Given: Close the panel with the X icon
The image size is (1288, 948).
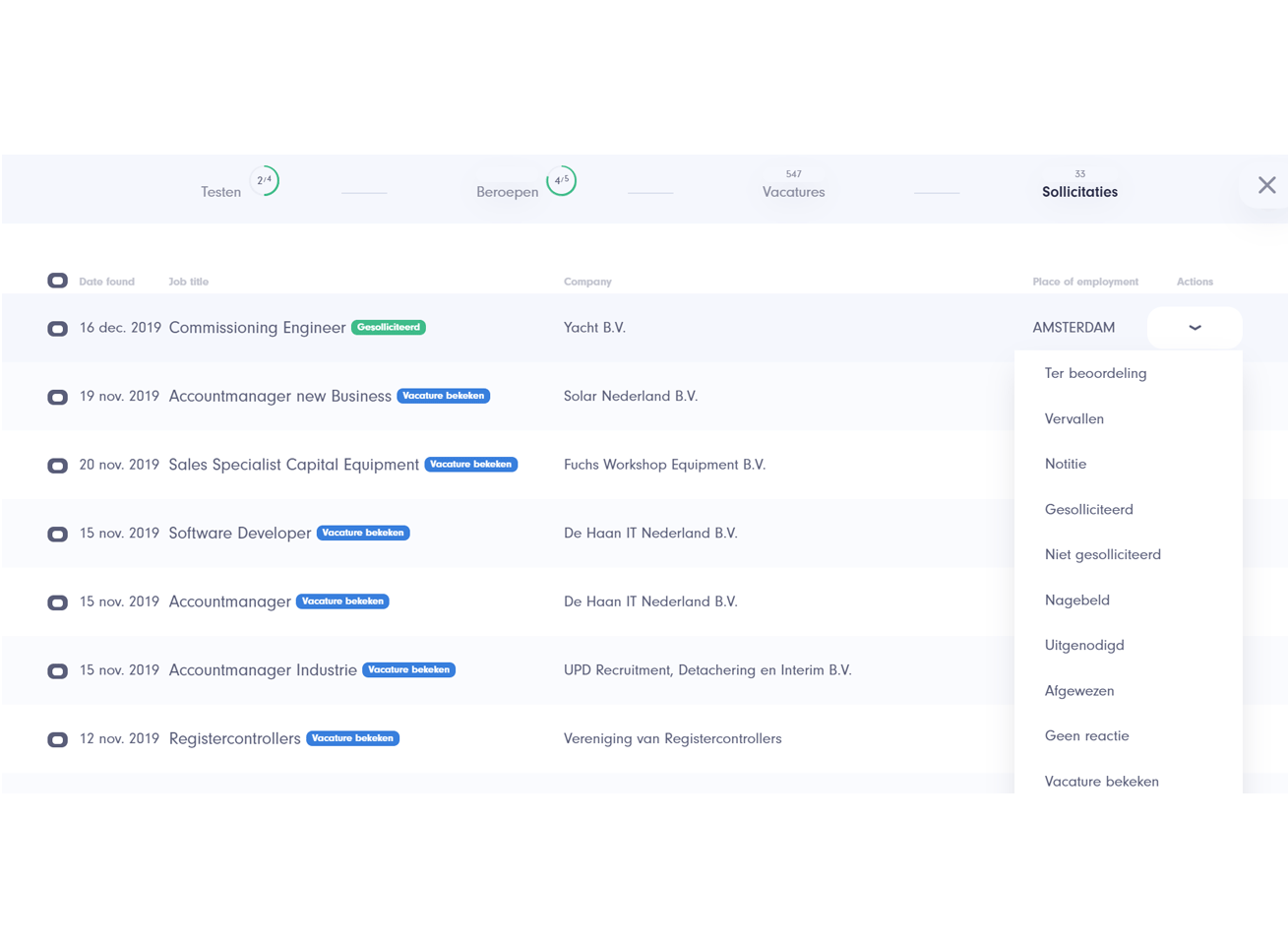Looking at the screenshot, I should (x=1266, y=185).
